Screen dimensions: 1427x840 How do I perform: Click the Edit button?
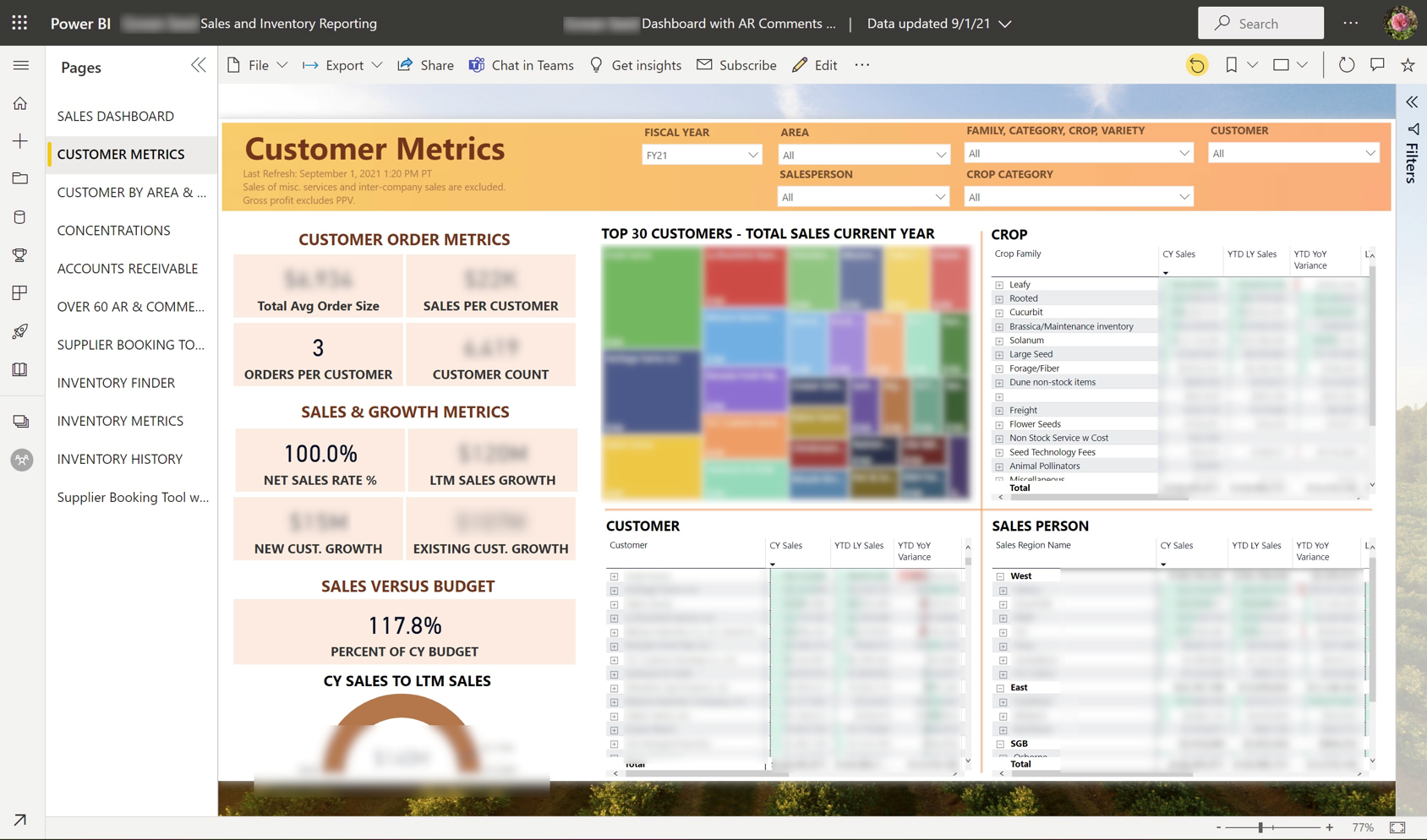click(815, 65)
